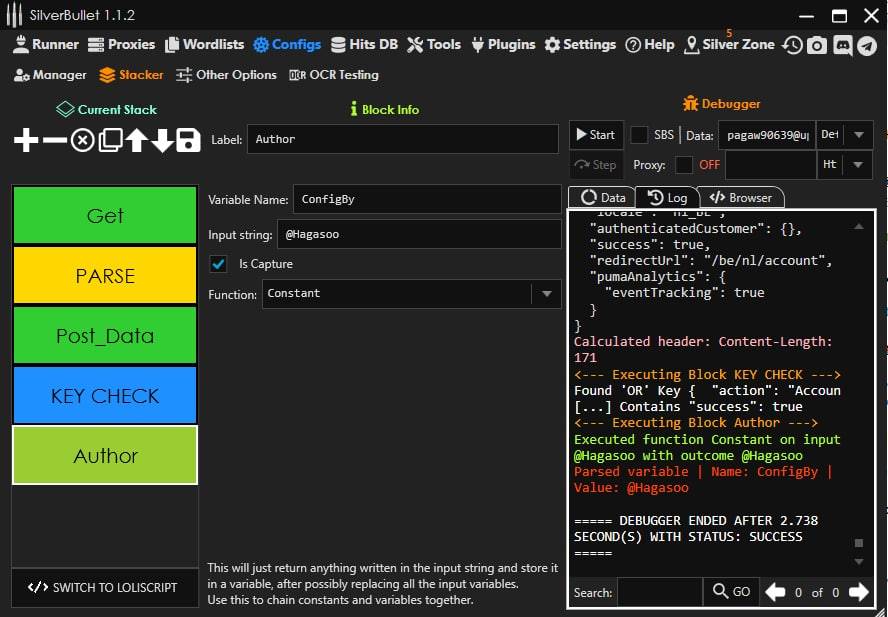This screenshot has width=888, height=617.
Task: Select the yellow PARSE block
Action: (x=105, y=276)
